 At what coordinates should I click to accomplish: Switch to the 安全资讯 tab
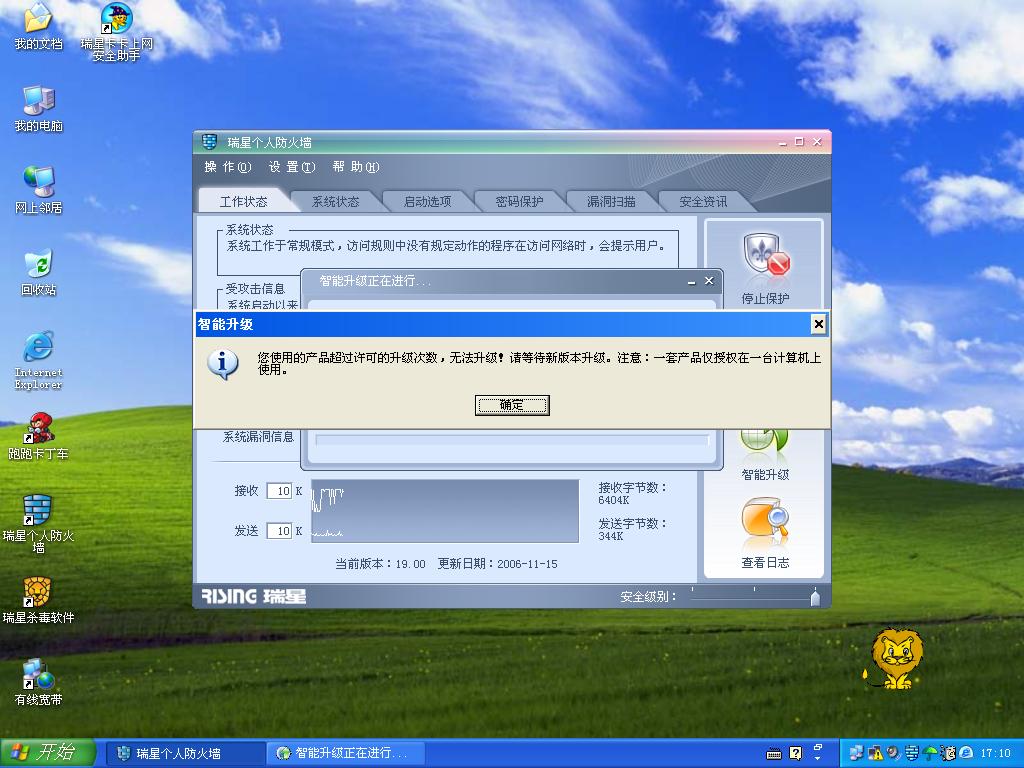(703, 202)
